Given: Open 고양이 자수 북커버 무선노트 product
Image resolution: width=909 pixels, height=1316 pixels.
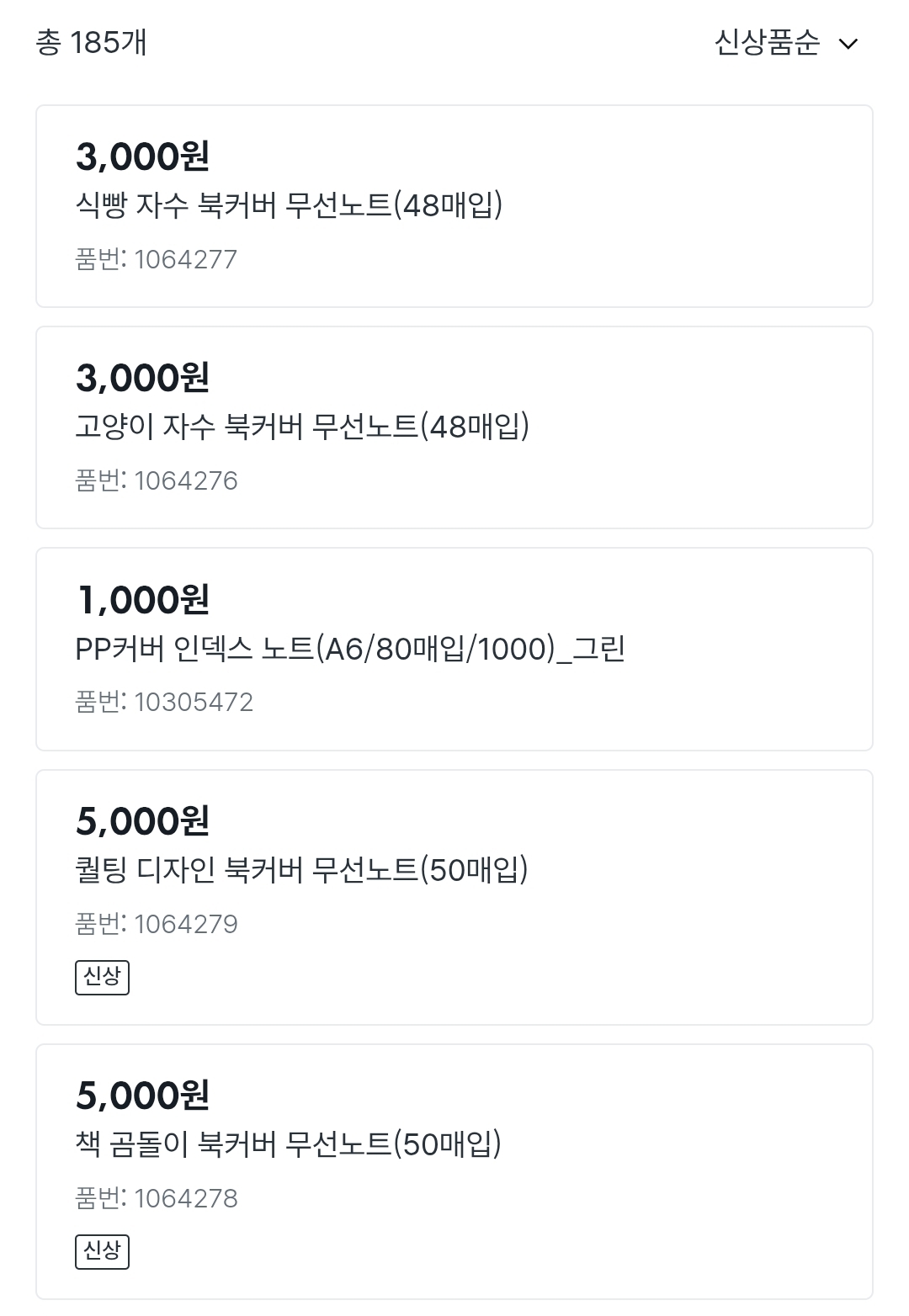Looking at the screenshot, I should [x=302, y=427].
